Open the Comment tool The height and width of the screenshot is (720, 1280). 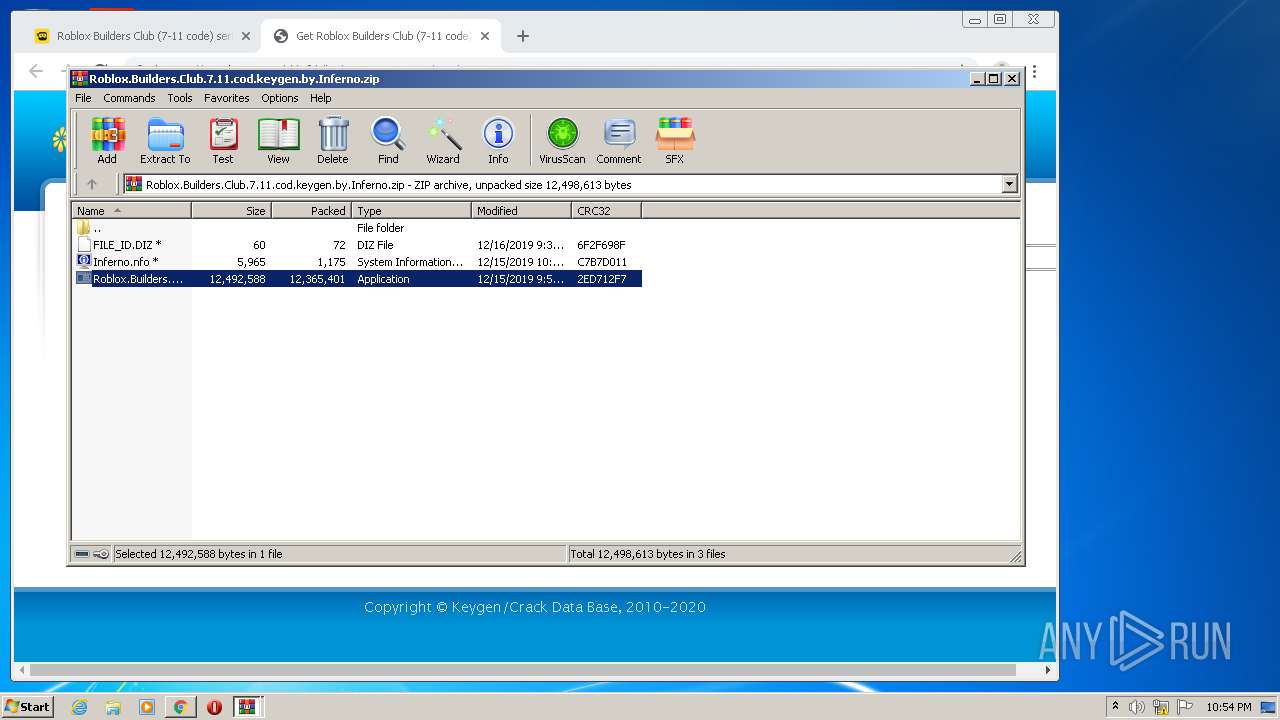tap(619, 141)
